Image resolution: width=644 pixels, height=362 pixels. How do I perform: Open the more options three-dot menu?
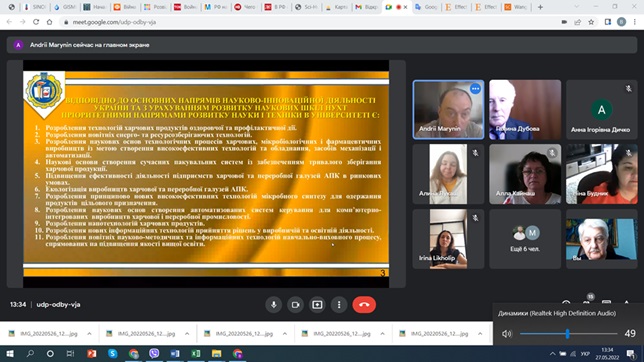(x=339, y=305)
